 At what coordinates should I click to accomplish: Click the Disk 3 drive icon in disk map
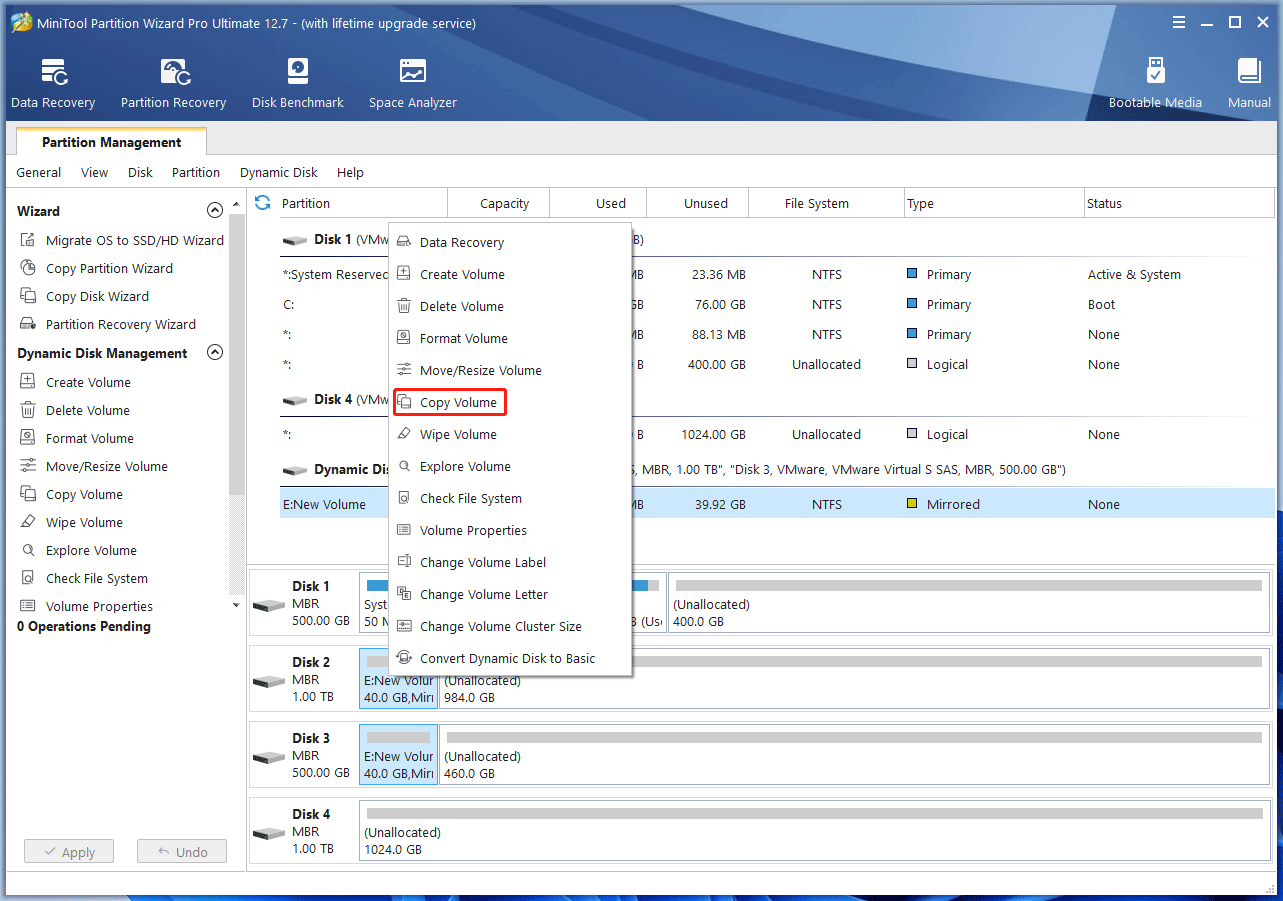269,757
